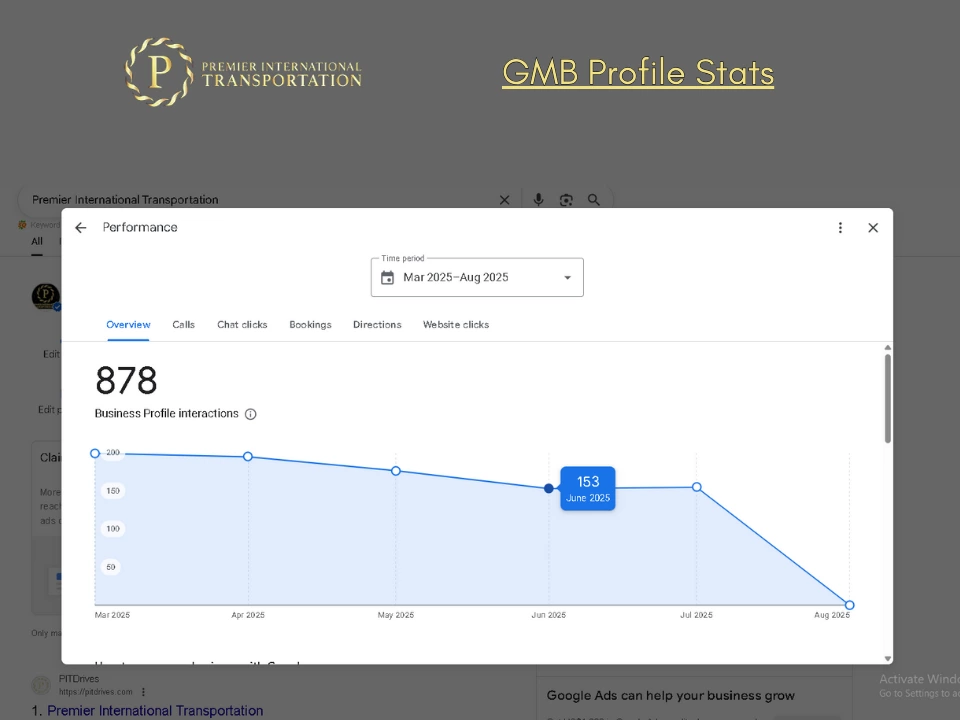Click the 200 y-axis label
This screenshot has height=720, width=960.
[x=113, y=452]
